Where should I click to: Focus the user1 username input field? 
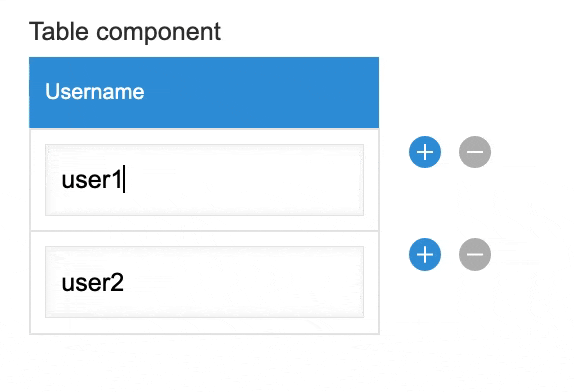coord(204,180)
